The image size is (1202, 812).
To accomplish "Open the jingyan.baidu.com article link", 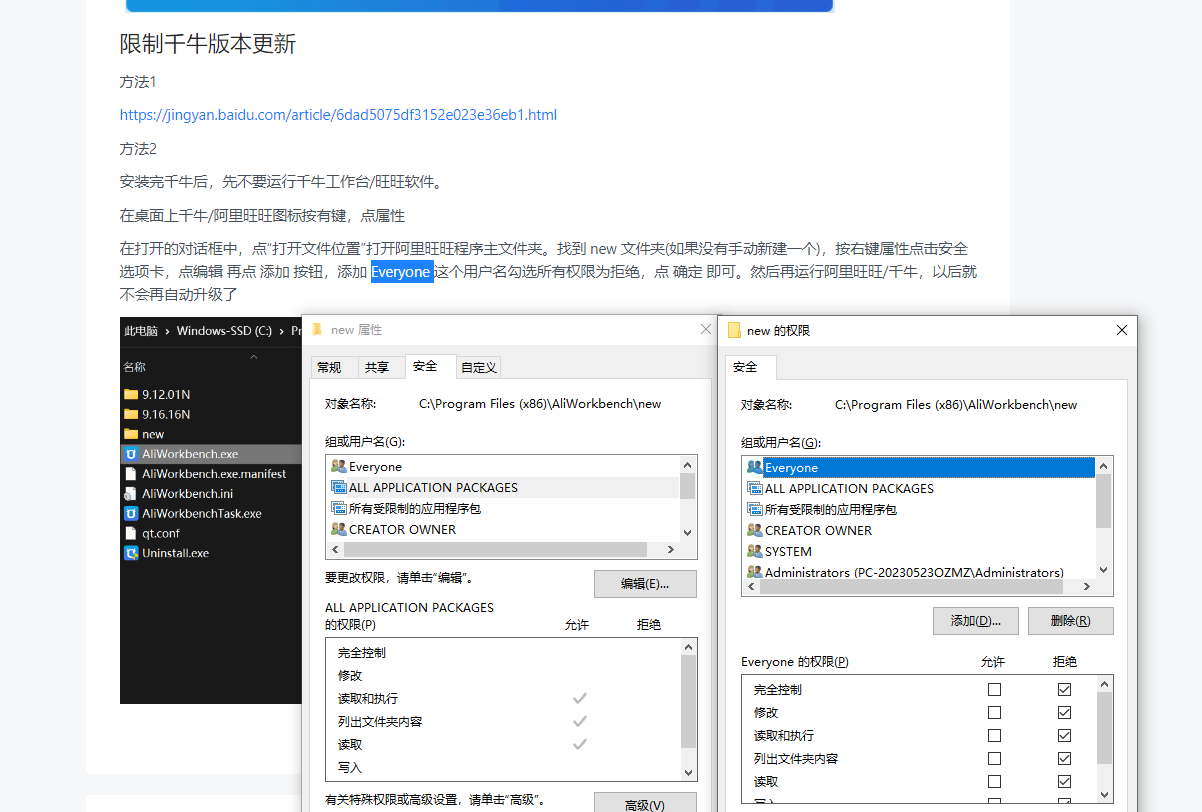I will pos(338,115).
